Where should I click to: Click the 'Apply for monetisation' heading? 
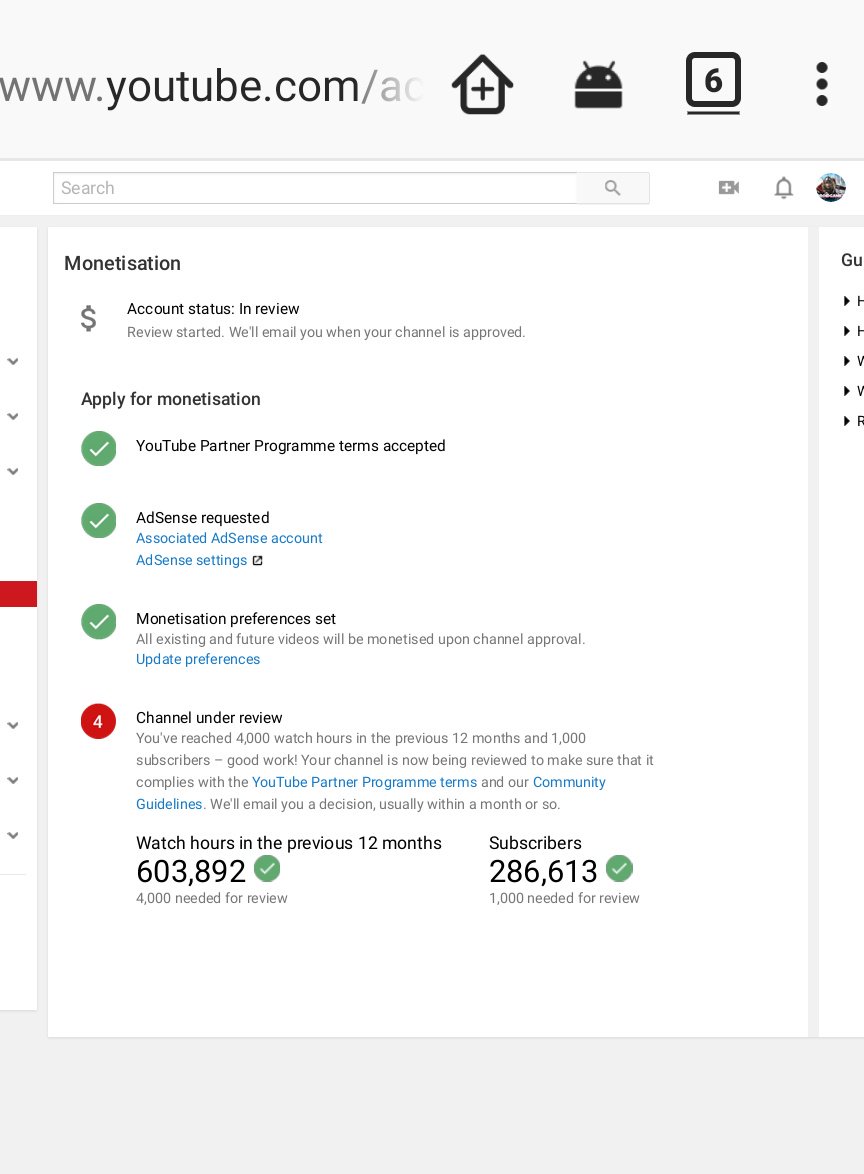pyautogui.click(x=171, y=399)
